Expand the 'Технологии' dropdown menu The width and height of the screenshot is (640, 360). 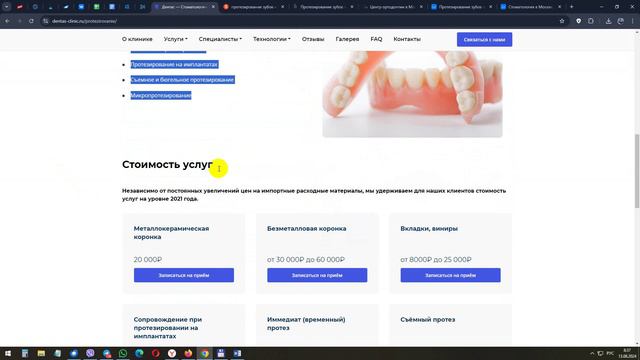point(272,39)
